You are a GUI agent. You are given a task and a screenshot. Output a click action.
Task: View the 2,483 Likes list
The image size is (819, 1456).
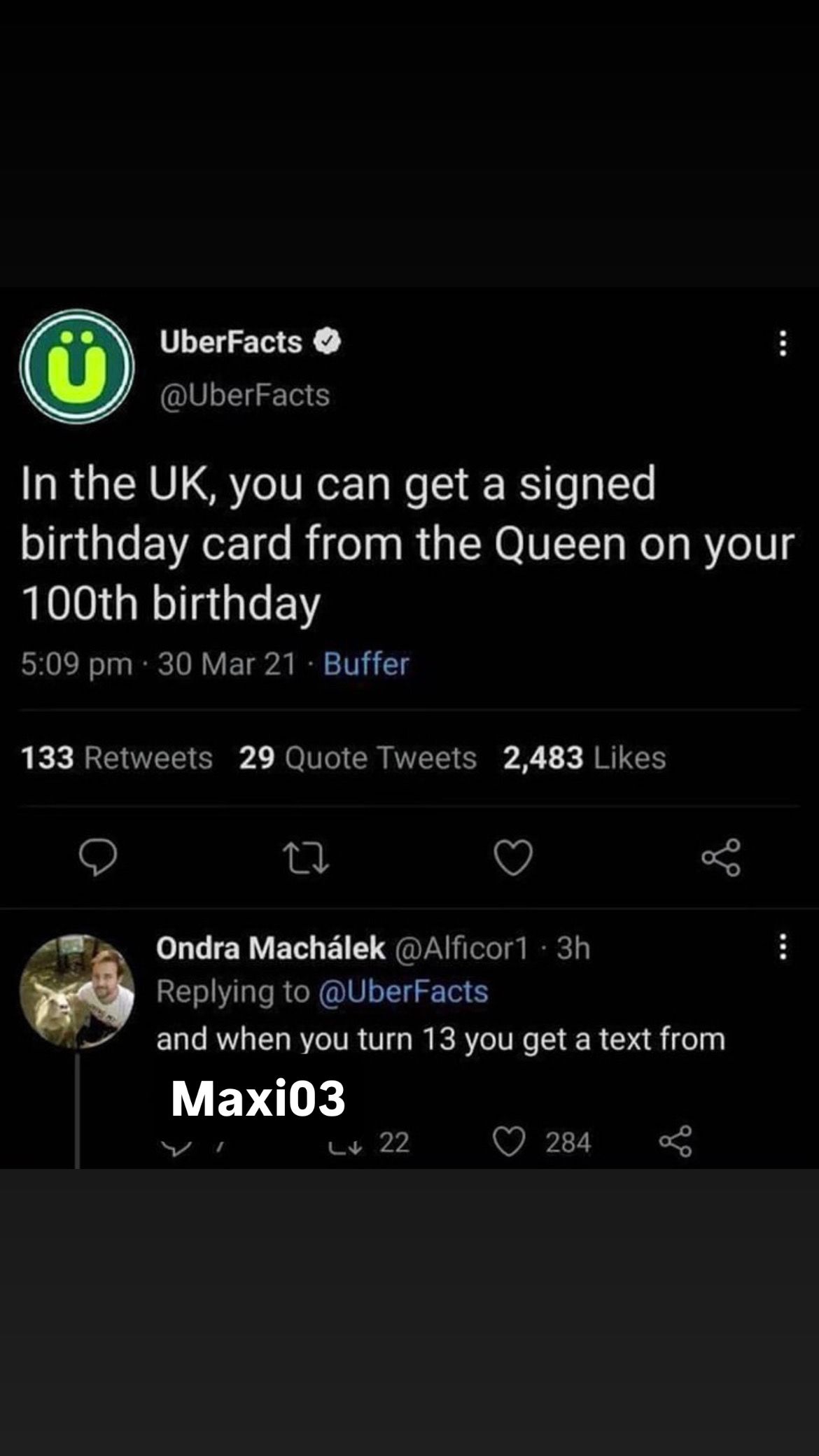[x=584, y=757]
